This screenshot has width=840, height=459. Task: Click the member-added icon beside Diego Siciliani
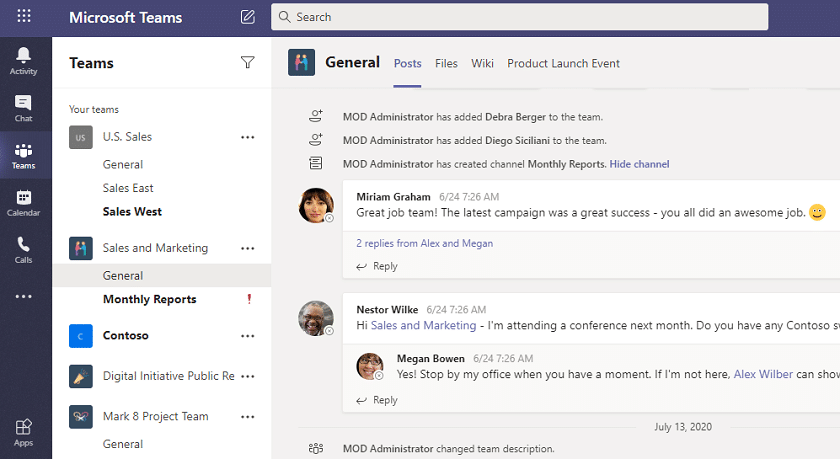click(x=316, y=140)
